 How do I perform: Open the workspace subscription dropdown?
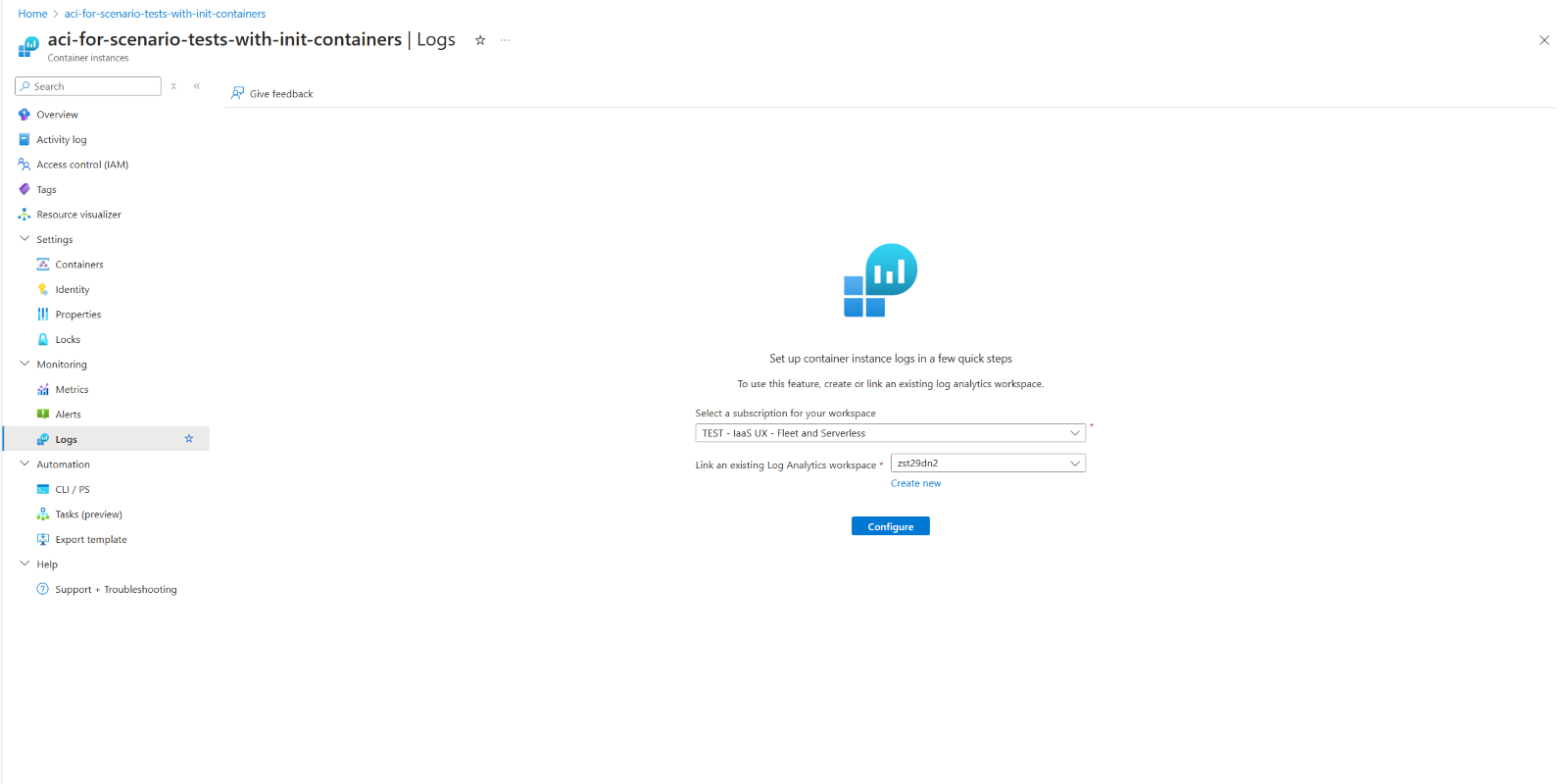point(890,433)
